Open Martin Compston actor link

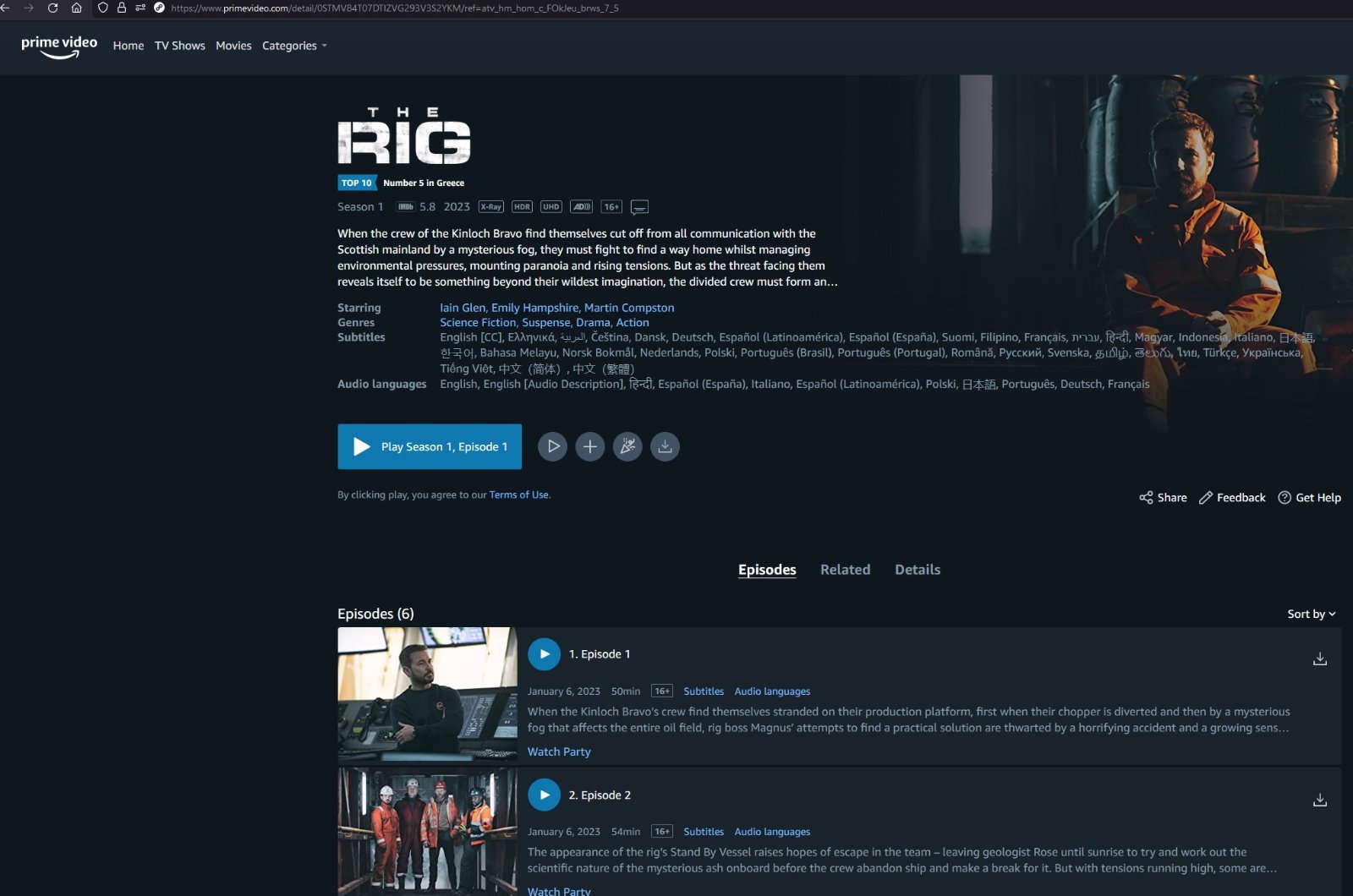pos(629,308)
